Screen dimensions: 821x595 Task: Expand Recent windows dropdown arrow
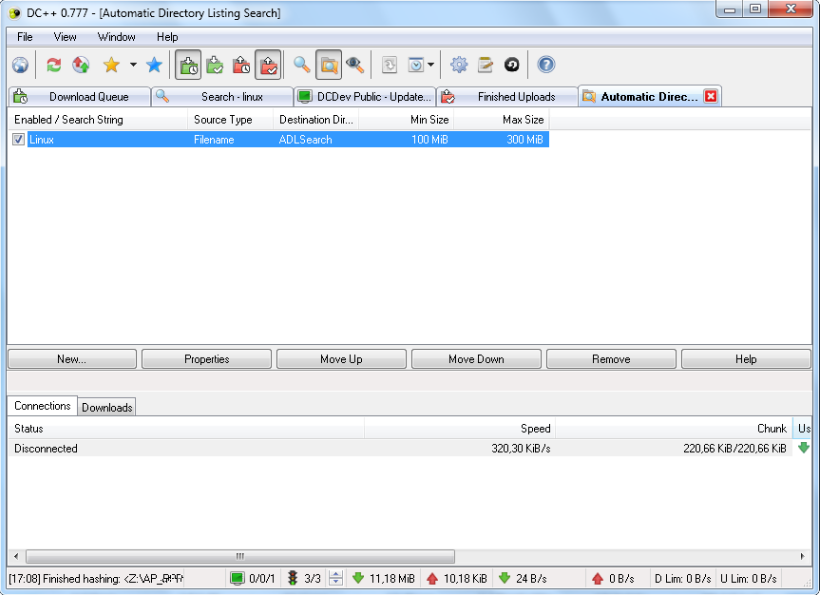pos(430,65)
